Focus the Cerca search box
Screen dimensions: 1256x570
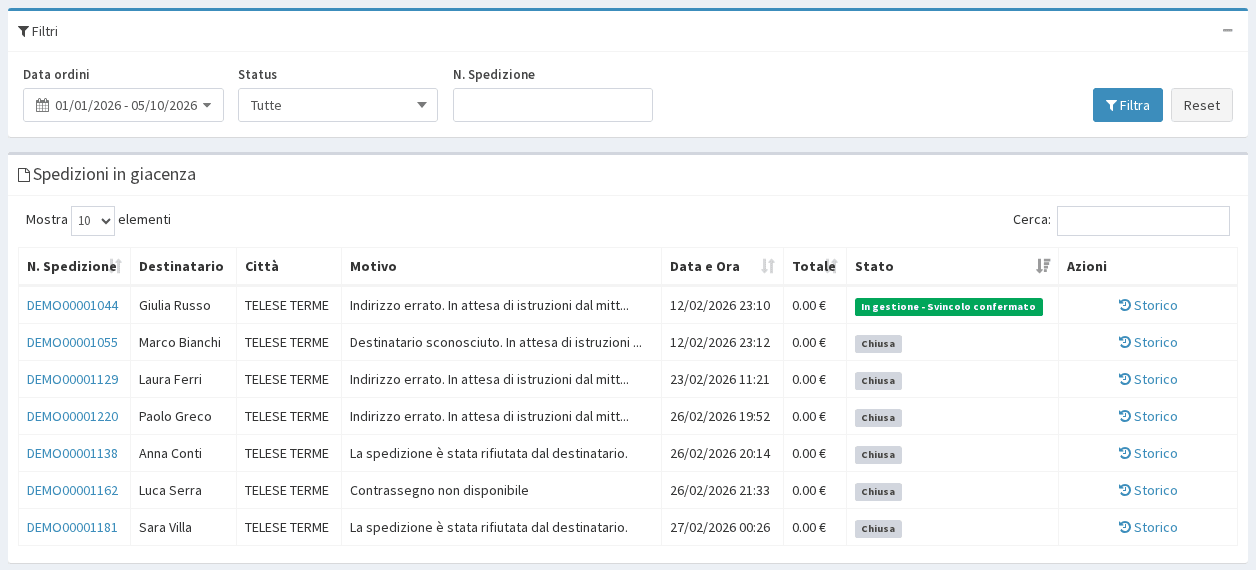click(x=1143, y=221)
